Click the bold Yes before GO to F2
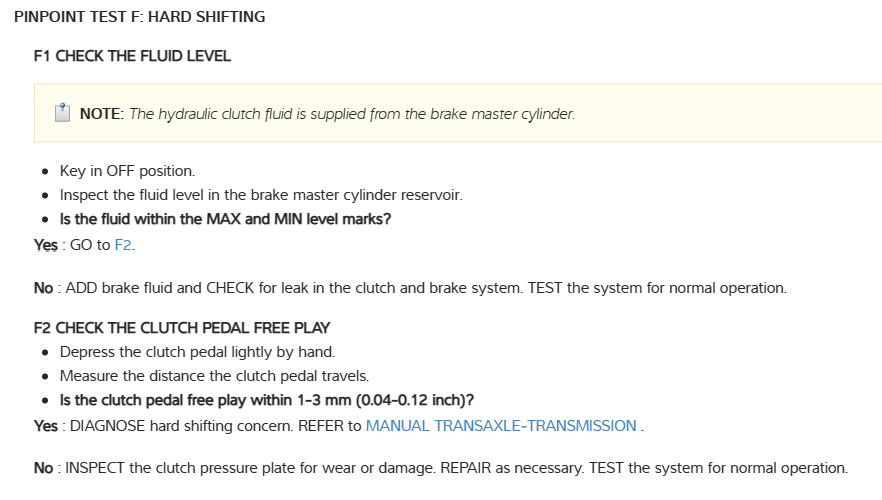The height and width of the screenshot is (500, 882). tap(45, 244)
